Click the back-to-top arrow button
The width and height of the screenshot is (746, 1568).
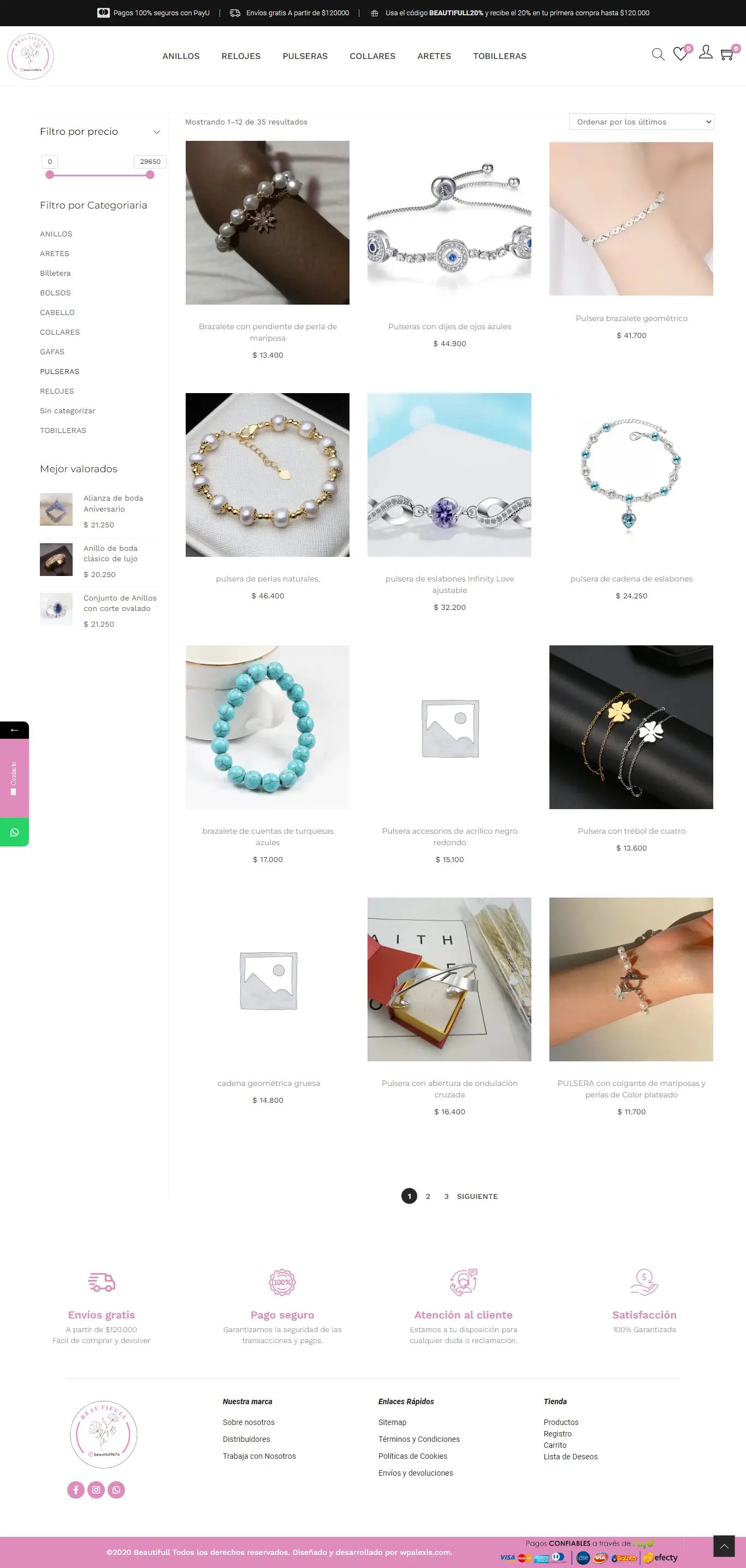[x=724, y=1546]
